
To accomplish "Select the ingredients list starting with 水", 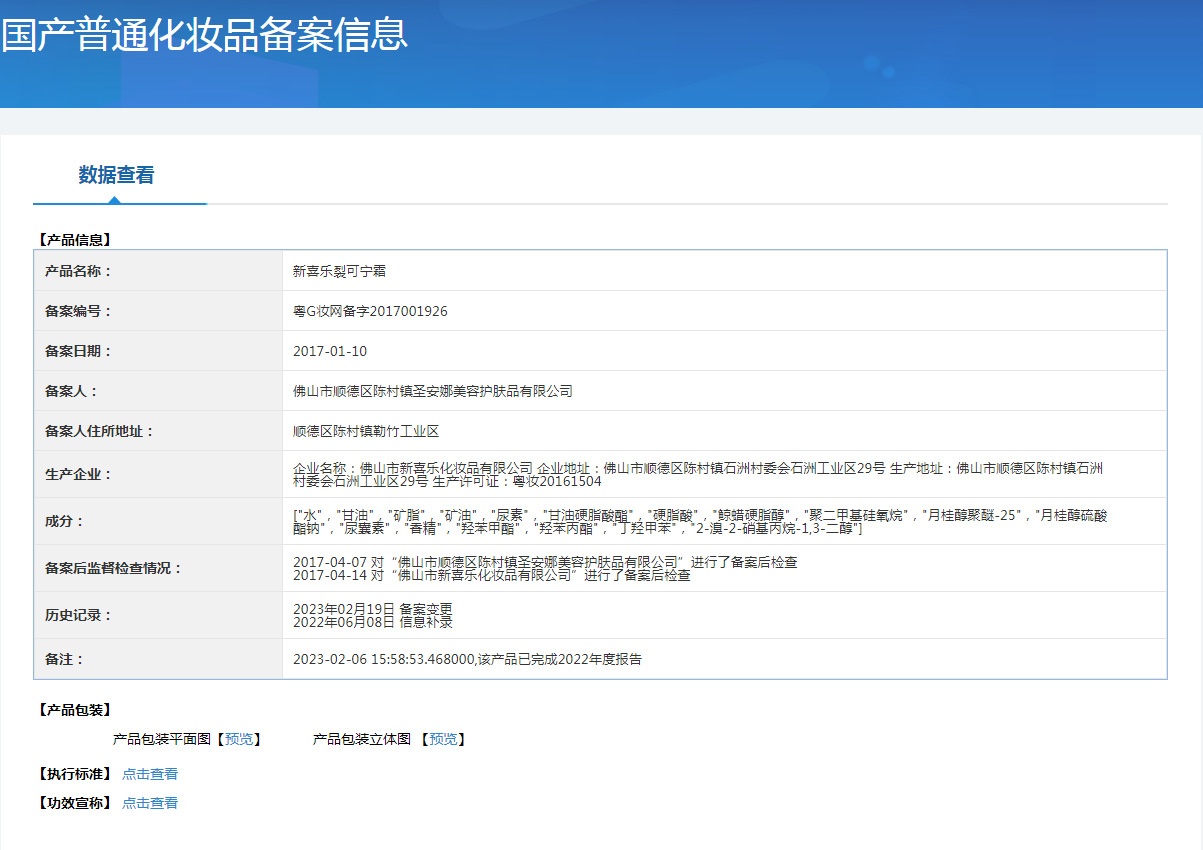I will [x=700, y=521].
